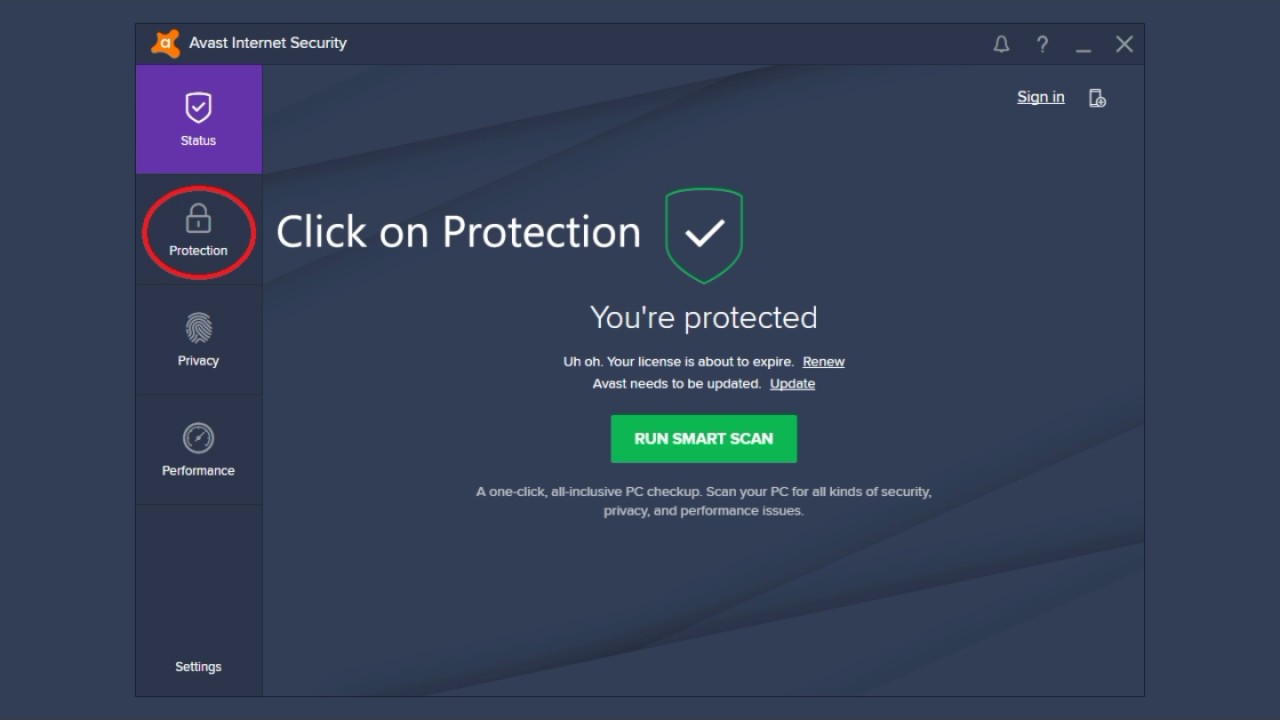Screen dimensions: 1280x720
Task: Click the Avast Internet Security title text
Action: click(268, 43)
